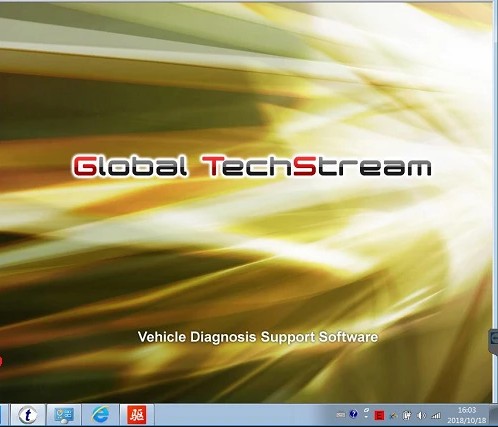Click the Vehicle Diagnosis Support Software text
This screenshot has height=427, width=498.
[258, 337]
